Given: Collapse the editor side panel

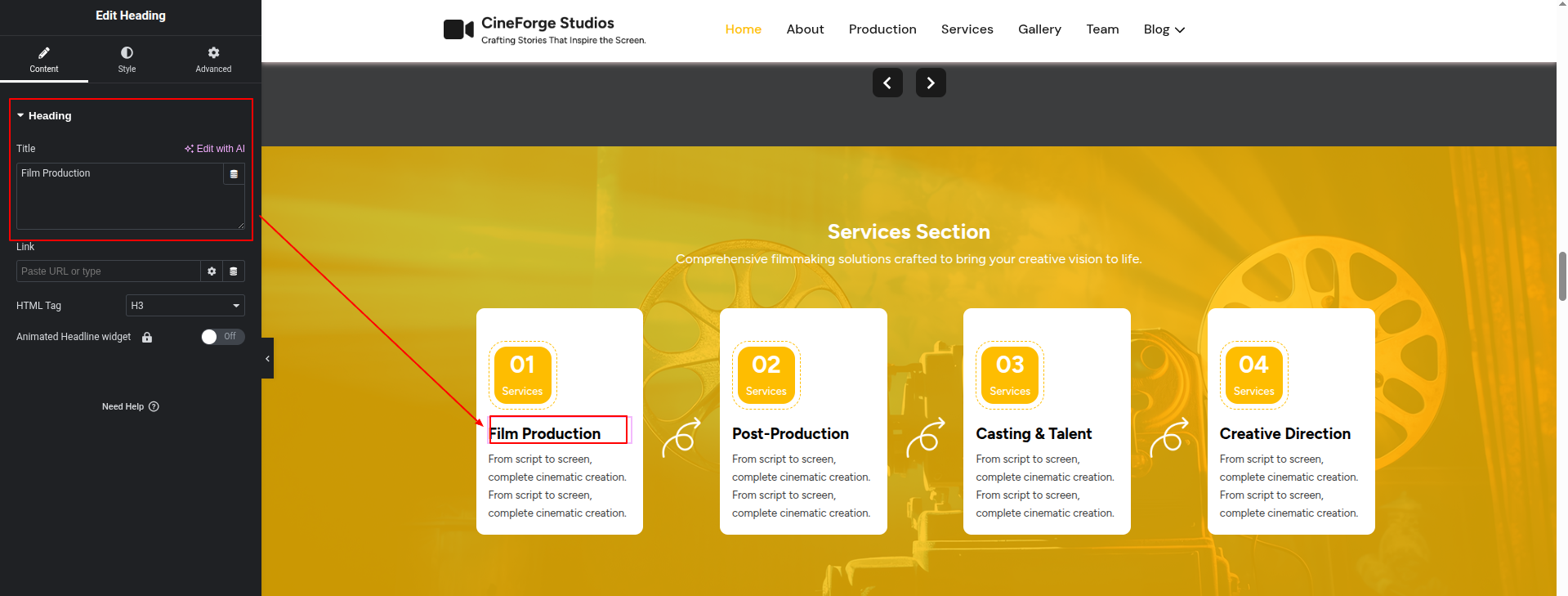Looking at the screenshot, I should coord(267,358).
